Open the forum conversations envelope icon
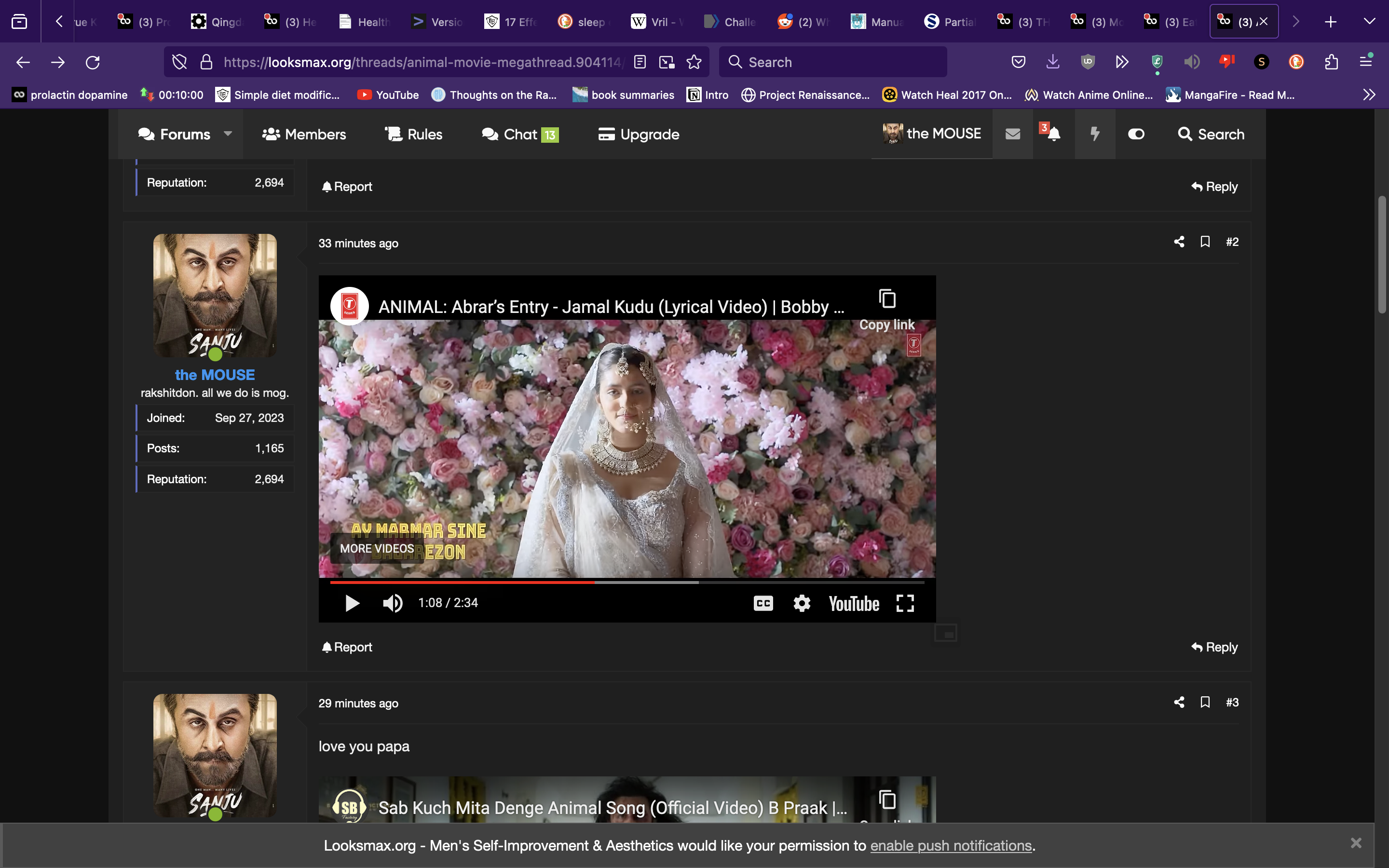 tap(1013, 135)
